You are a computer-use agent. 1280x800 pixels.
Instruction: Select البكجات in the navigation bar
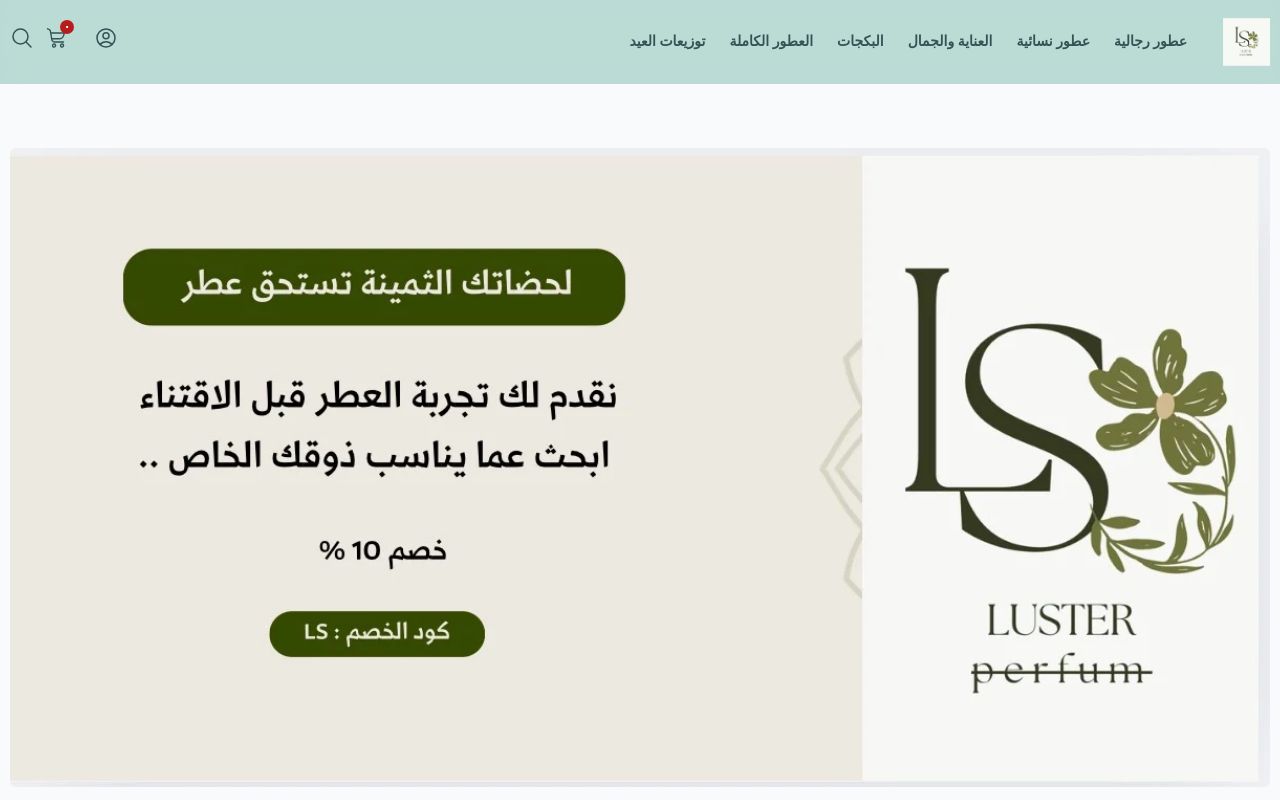[860, 41]
